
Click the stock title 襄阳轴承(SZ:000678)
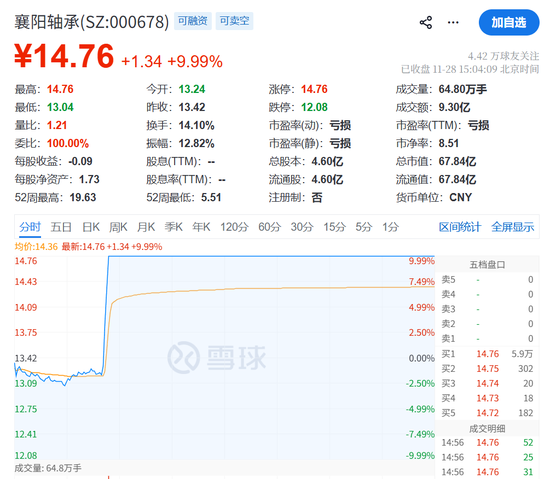92,22
